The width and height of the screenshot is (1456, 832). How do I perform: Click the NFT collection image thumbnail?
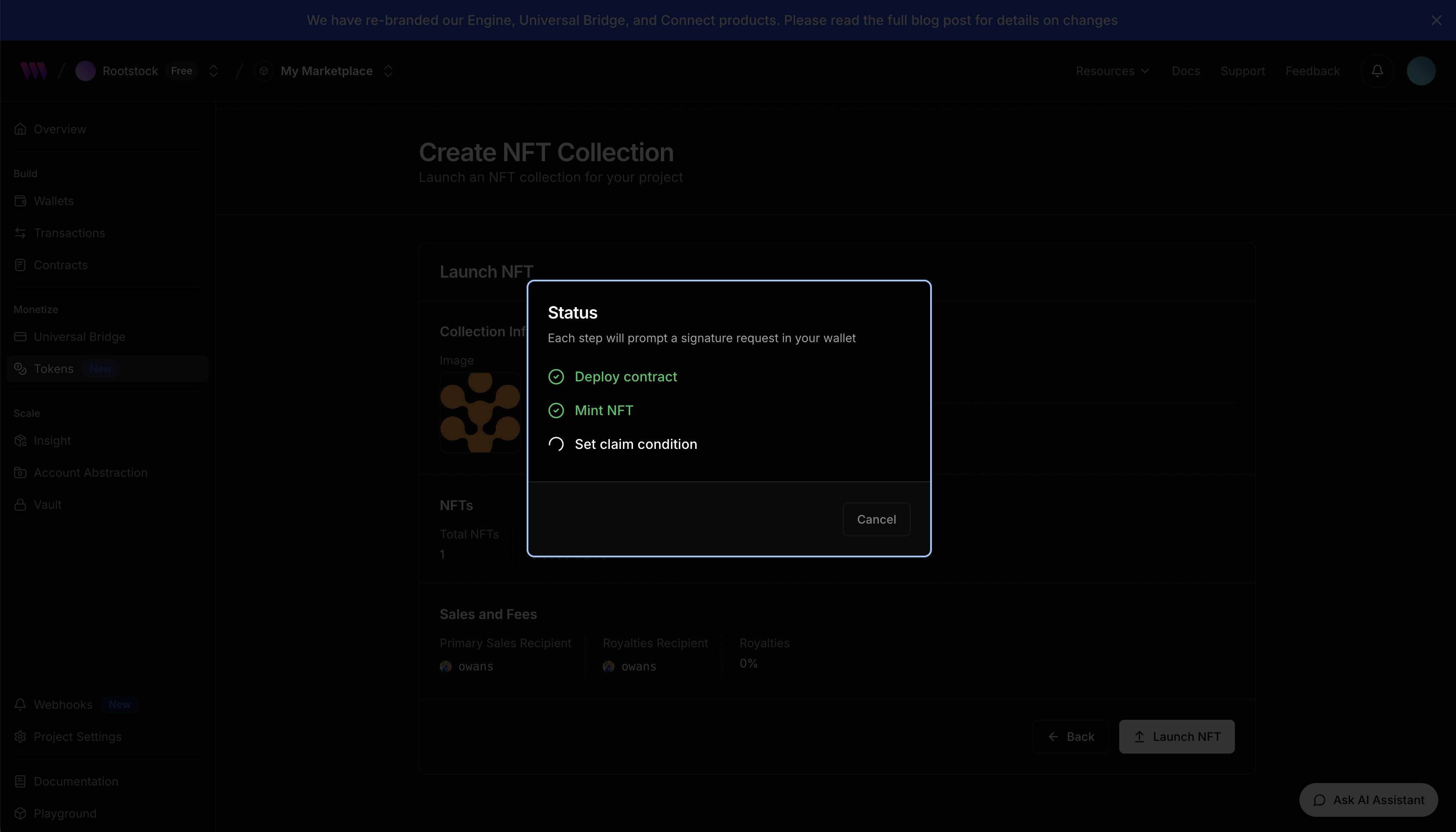[480, 413]
